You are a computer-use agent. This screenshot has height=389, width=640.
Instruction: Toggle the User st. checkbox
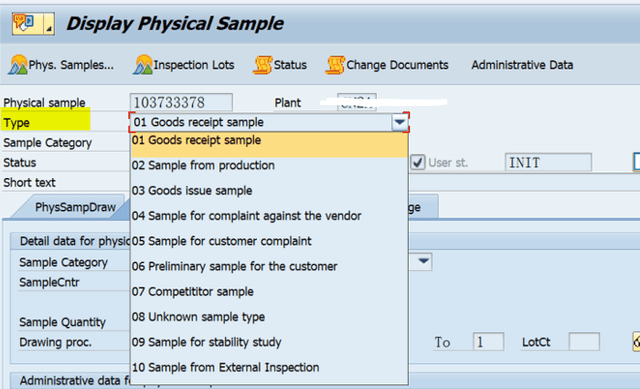(418, 162)
